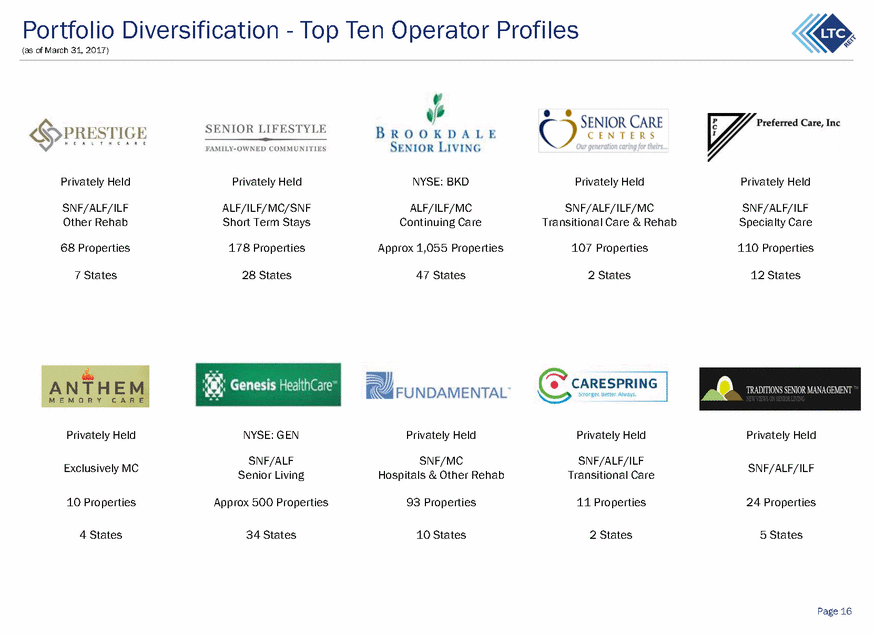This screenshot has width=874, height=635.
Task: Click the LTC REIT logo
Action: tap(823, 33)
